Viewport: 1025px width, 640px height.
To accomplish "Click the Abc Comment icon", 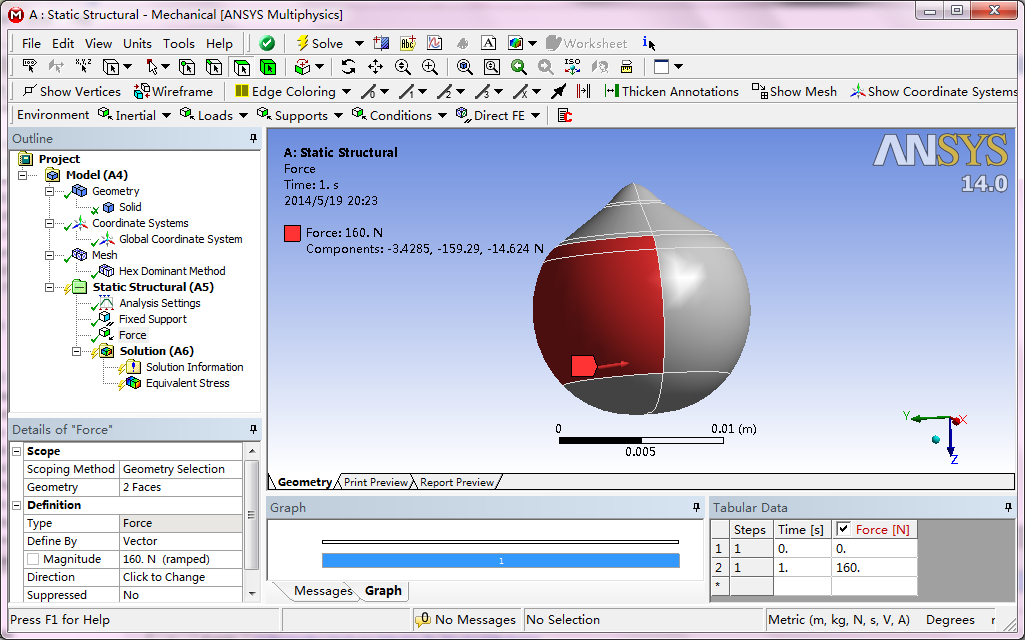I will pos(408,43).
